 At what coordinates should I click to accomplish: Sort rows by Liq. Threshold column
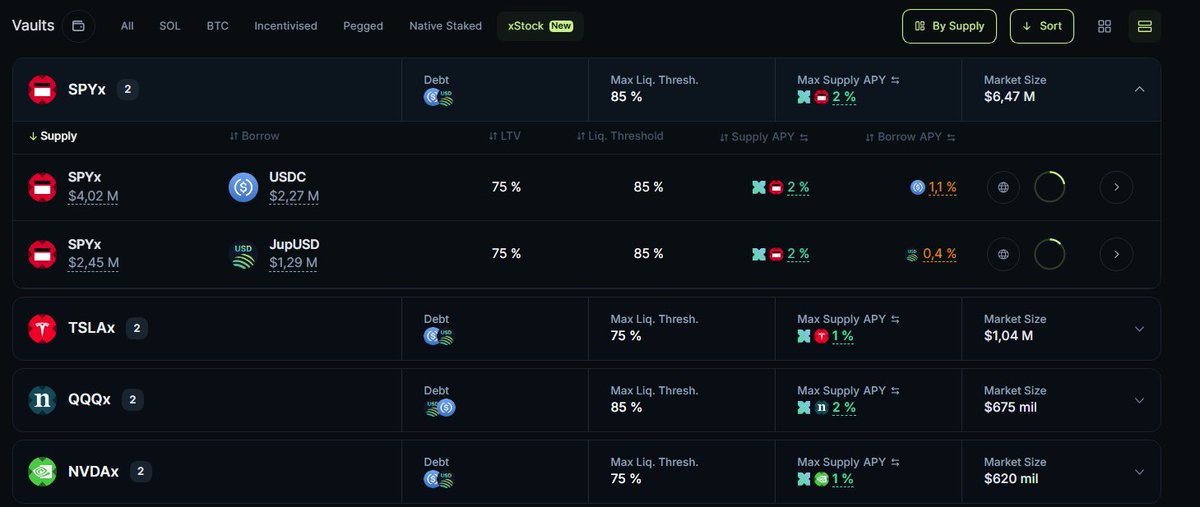point(620,136)
